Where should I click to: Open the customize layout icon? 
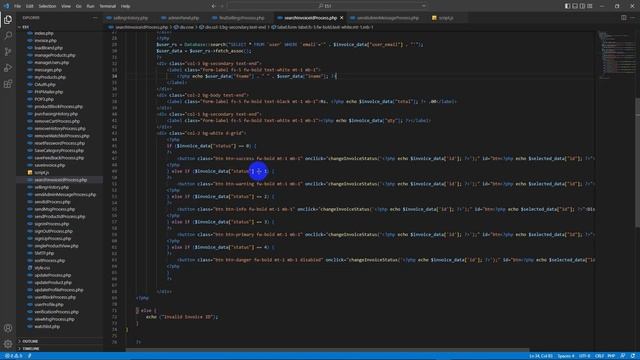click(x=590, y=6)
